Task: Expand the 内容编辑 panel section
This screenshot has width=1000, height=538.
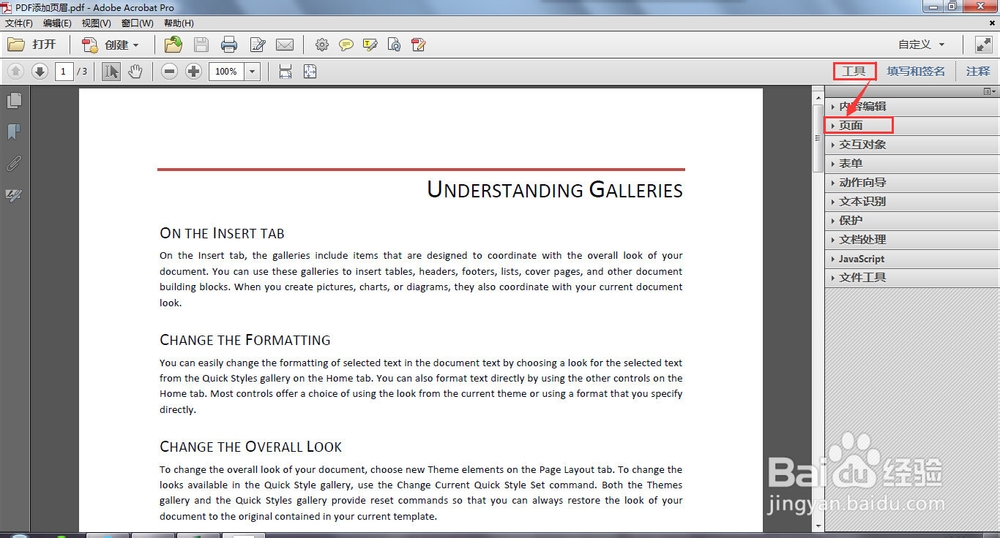Action: (x=912, y=106)
